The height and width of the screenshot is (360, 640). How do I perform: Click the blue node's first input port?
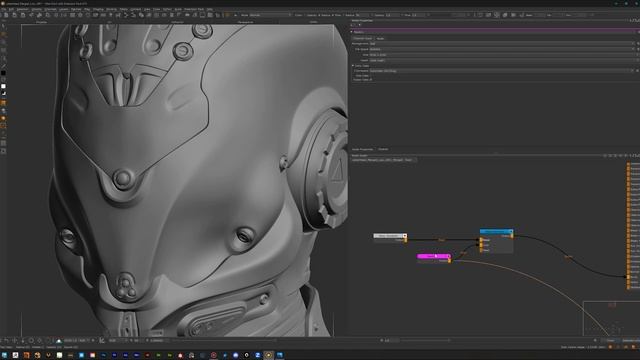tap(481, 240)
